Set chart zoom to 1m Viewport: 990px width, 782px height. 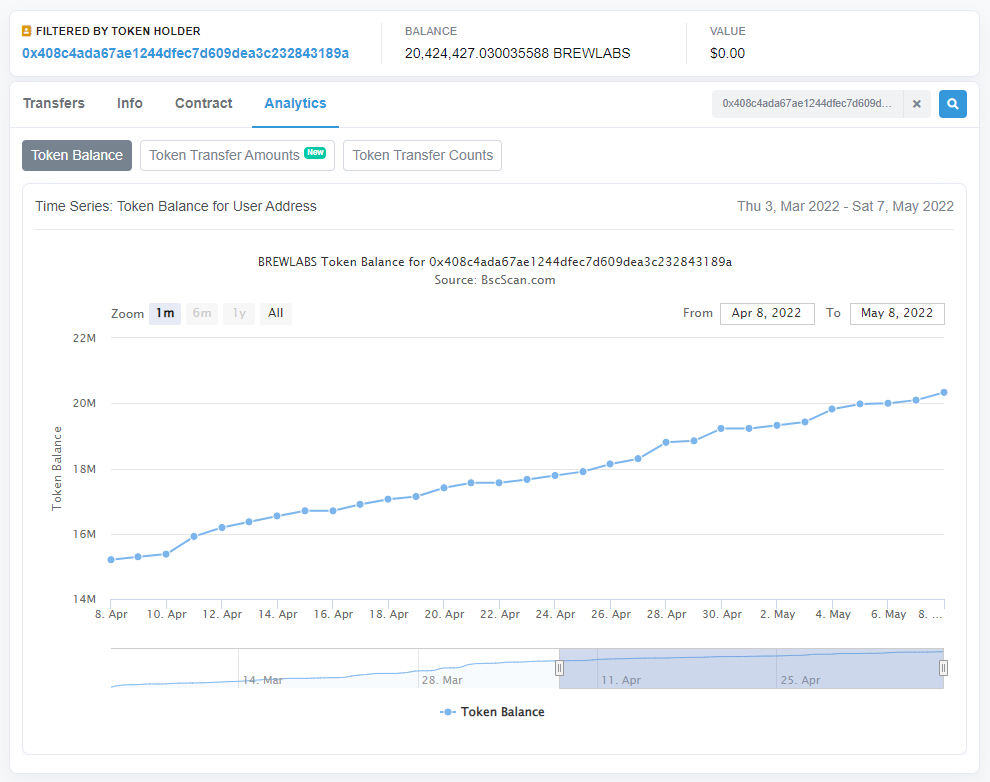pyautogui.click(x=165, y=314)
